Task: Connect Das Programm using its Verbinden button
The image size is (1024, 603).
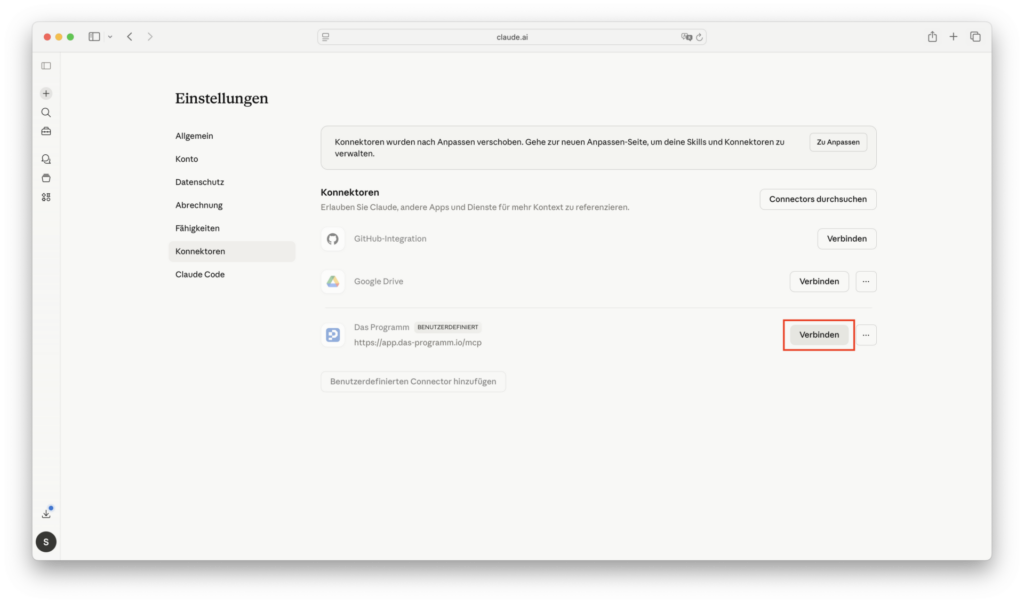Action: coord(819,335)
